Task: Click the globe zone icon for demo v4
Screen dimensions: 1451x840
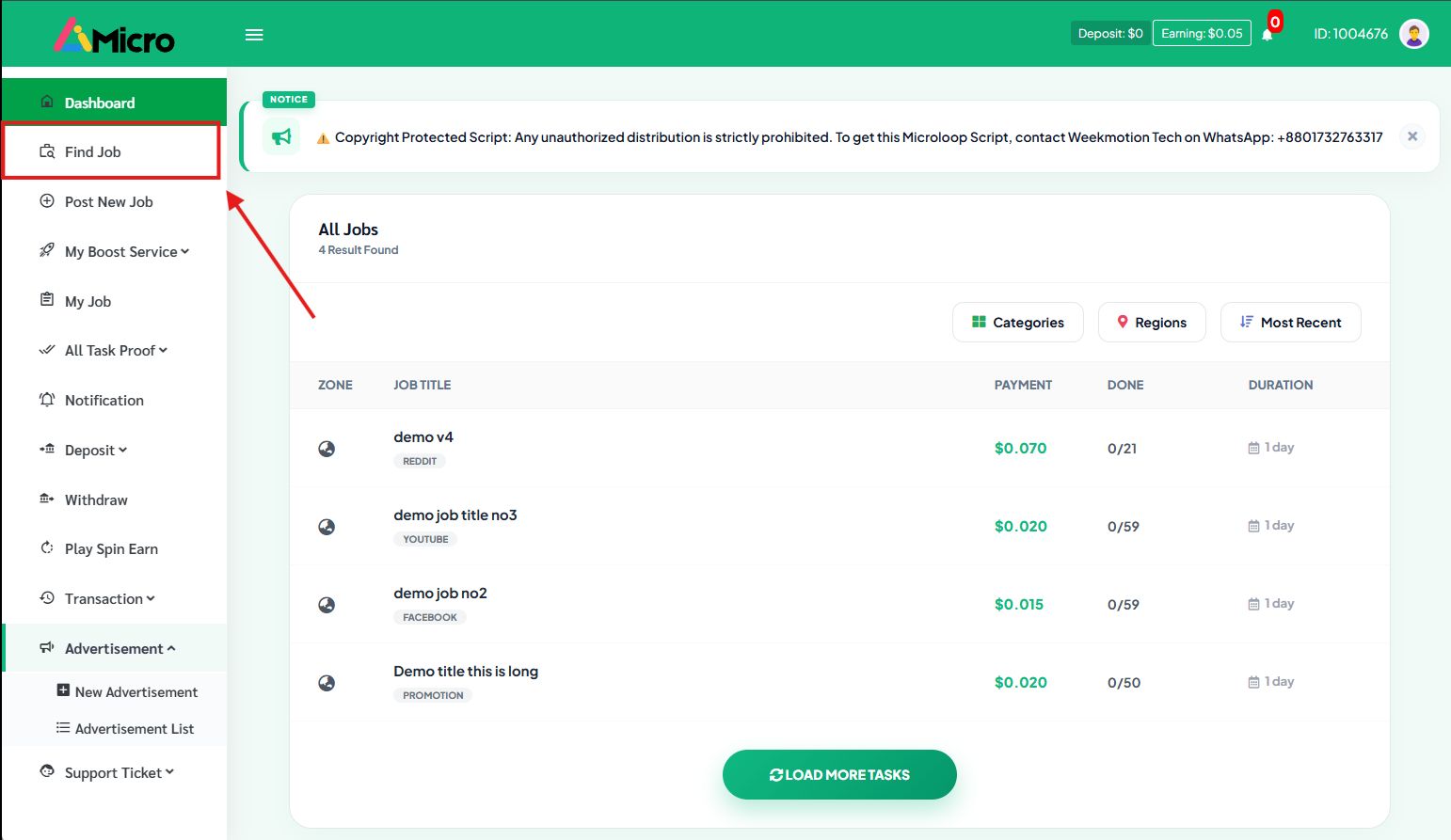Action: 327,449
